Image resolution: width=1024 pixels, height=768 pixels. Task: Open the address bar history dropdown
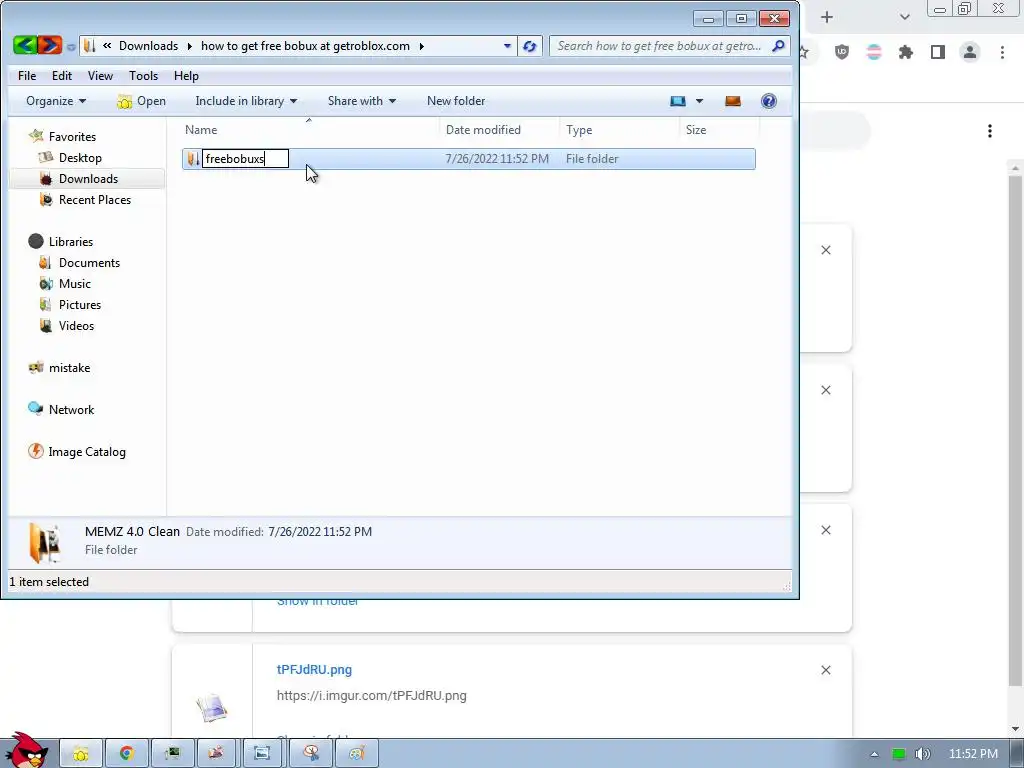(x=507, y=46)
